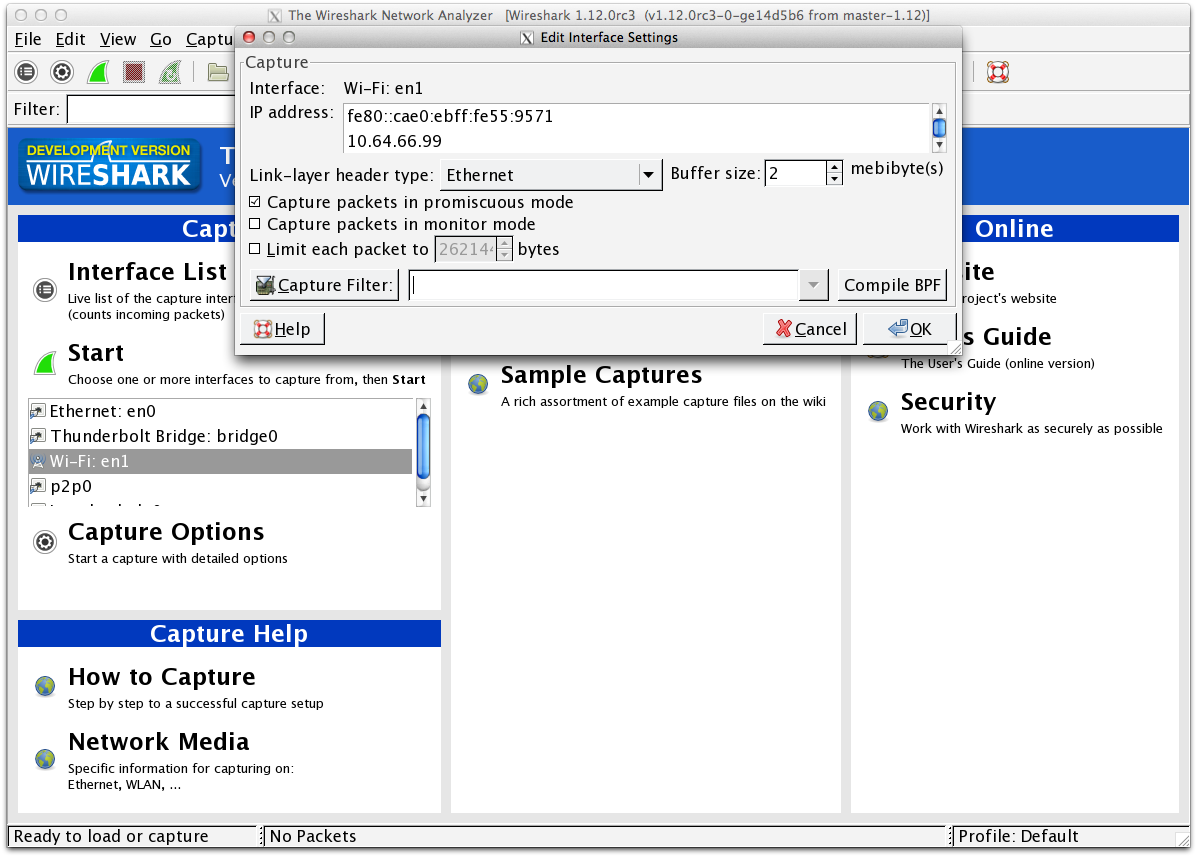Click the globe icon beside Sample Captures
This screenshot has height=857, width=1197.
[479, 384]
